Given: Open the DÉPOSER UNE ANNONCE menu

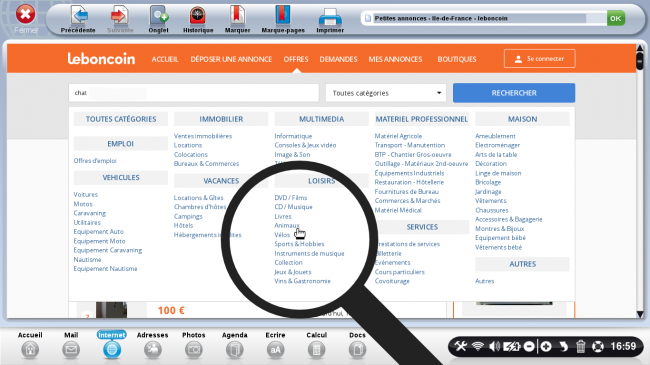Looking at the screenshot, I should [x=231, y=59].
